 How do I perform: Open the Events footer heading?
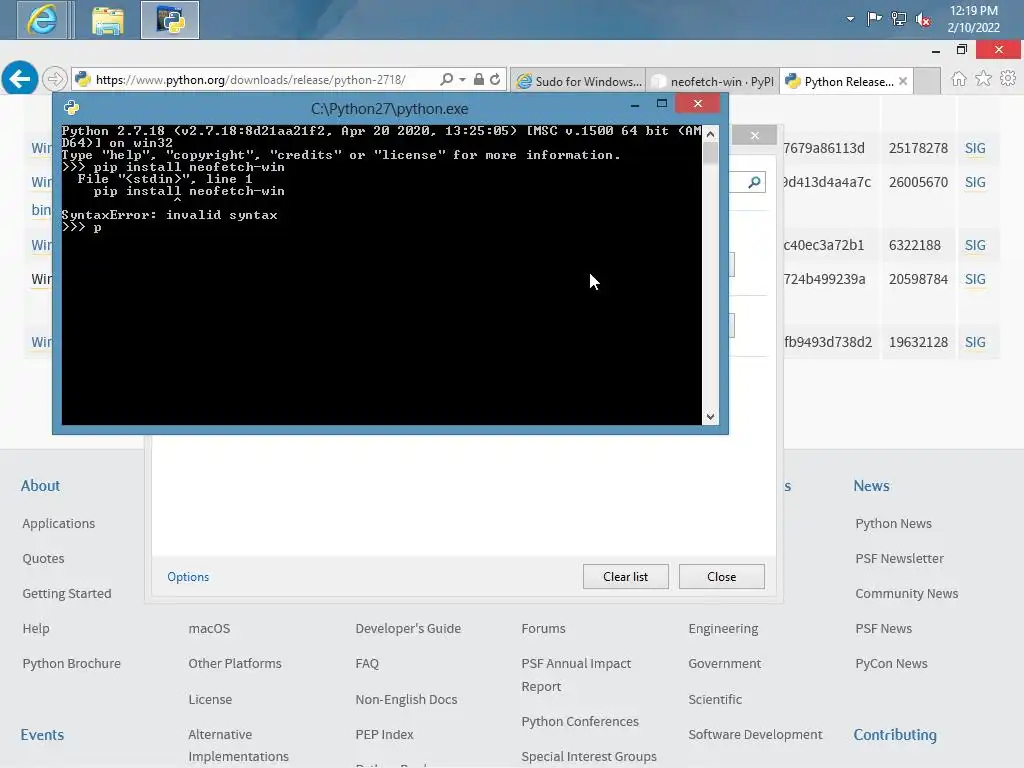[42, 735]
